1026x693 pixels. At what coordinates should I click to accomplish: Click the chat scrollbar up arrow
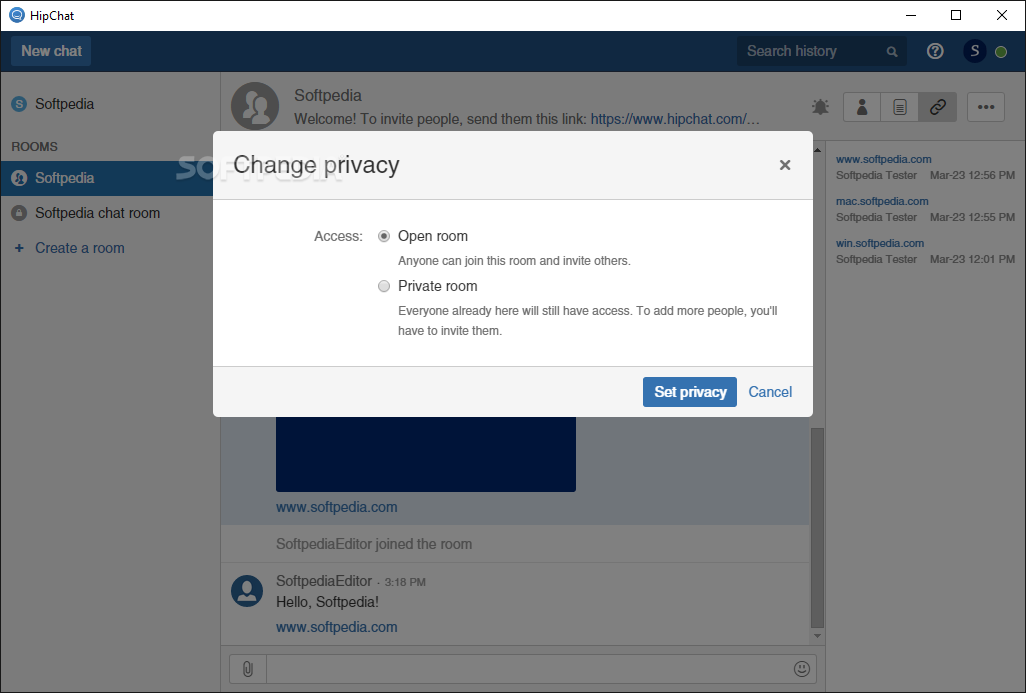click(817, 150)
